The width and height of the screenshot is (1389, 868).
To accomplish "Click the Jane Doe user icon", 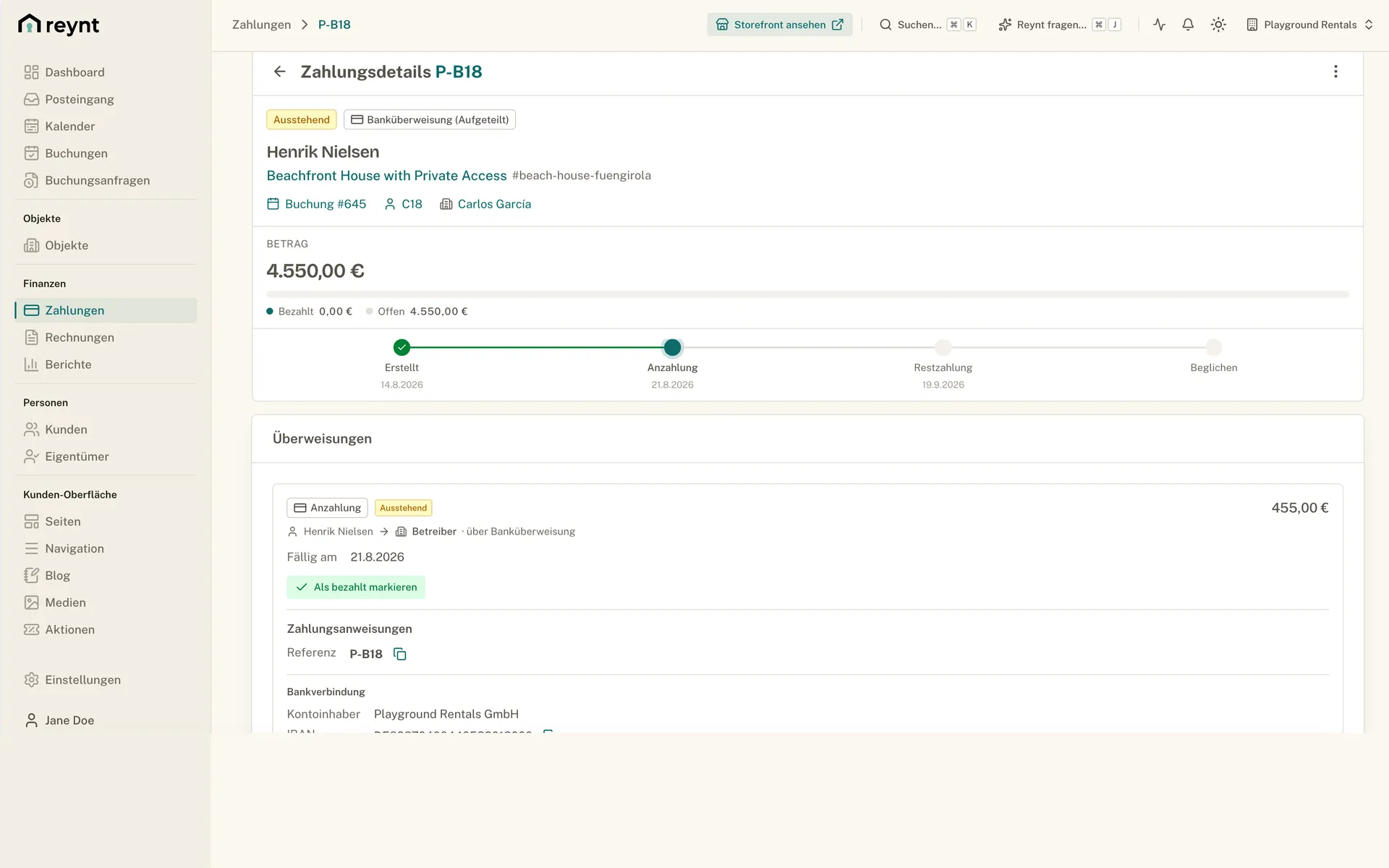I will point(31,720).
